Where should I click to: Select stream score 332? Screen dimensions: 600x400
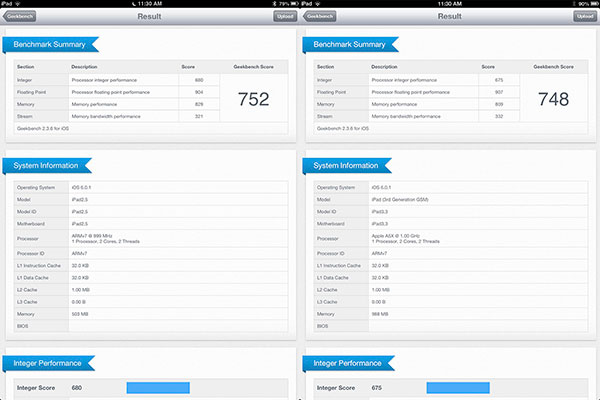(499, 116)
